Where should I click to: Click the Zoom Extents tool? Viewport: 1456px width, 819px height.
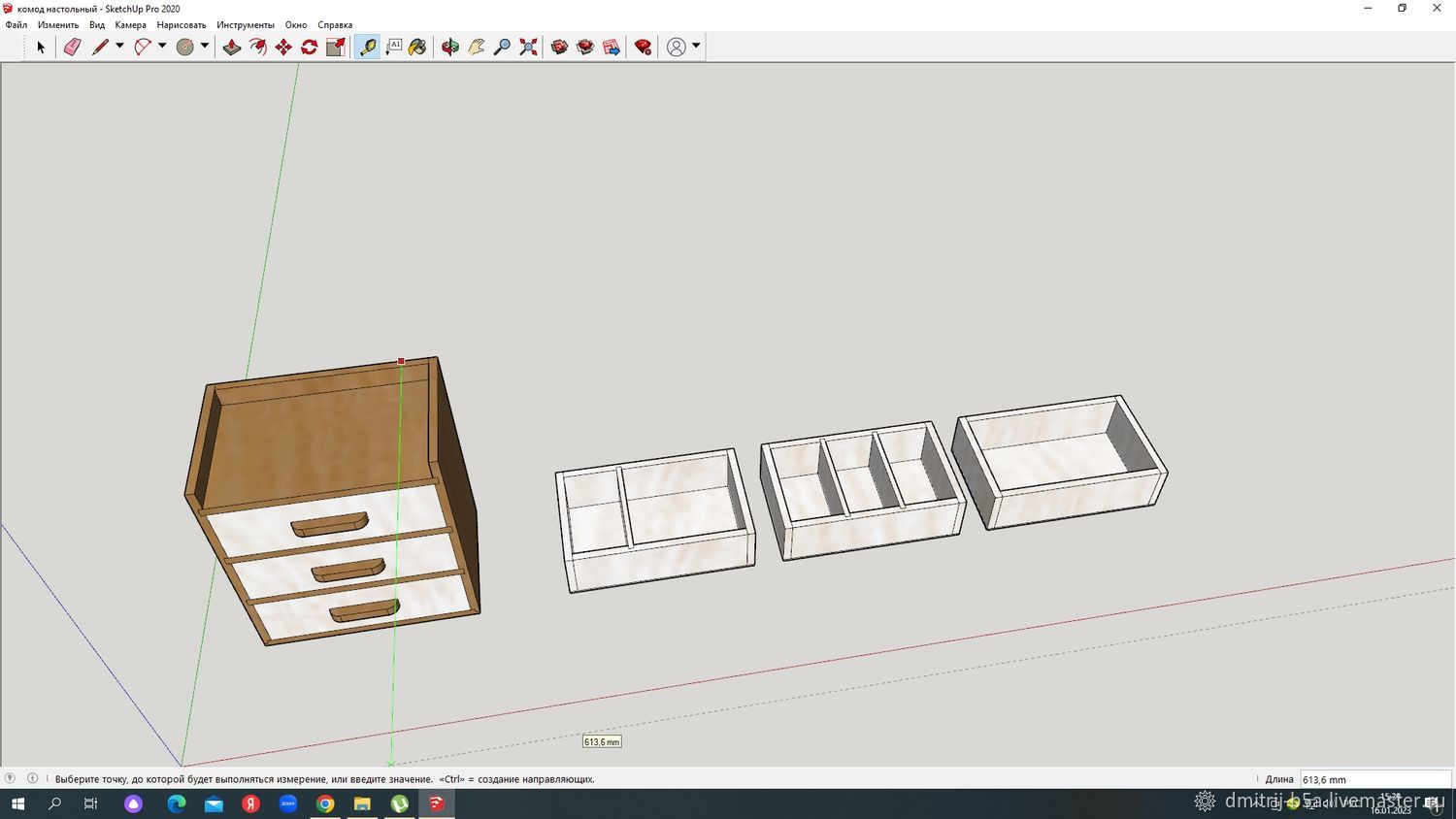(528, 47)
